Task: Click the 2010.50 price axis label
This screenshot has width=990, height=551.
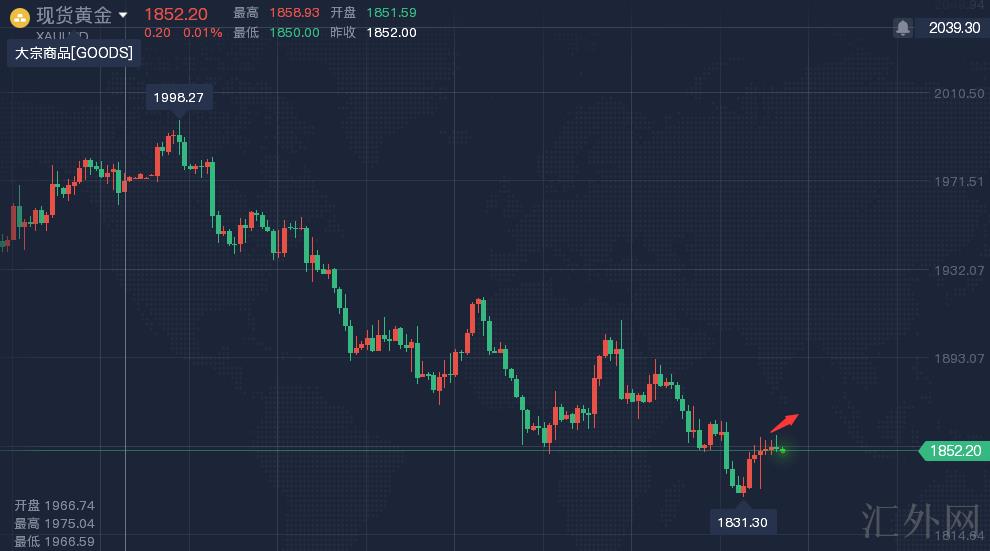Action: click(957, 93)
